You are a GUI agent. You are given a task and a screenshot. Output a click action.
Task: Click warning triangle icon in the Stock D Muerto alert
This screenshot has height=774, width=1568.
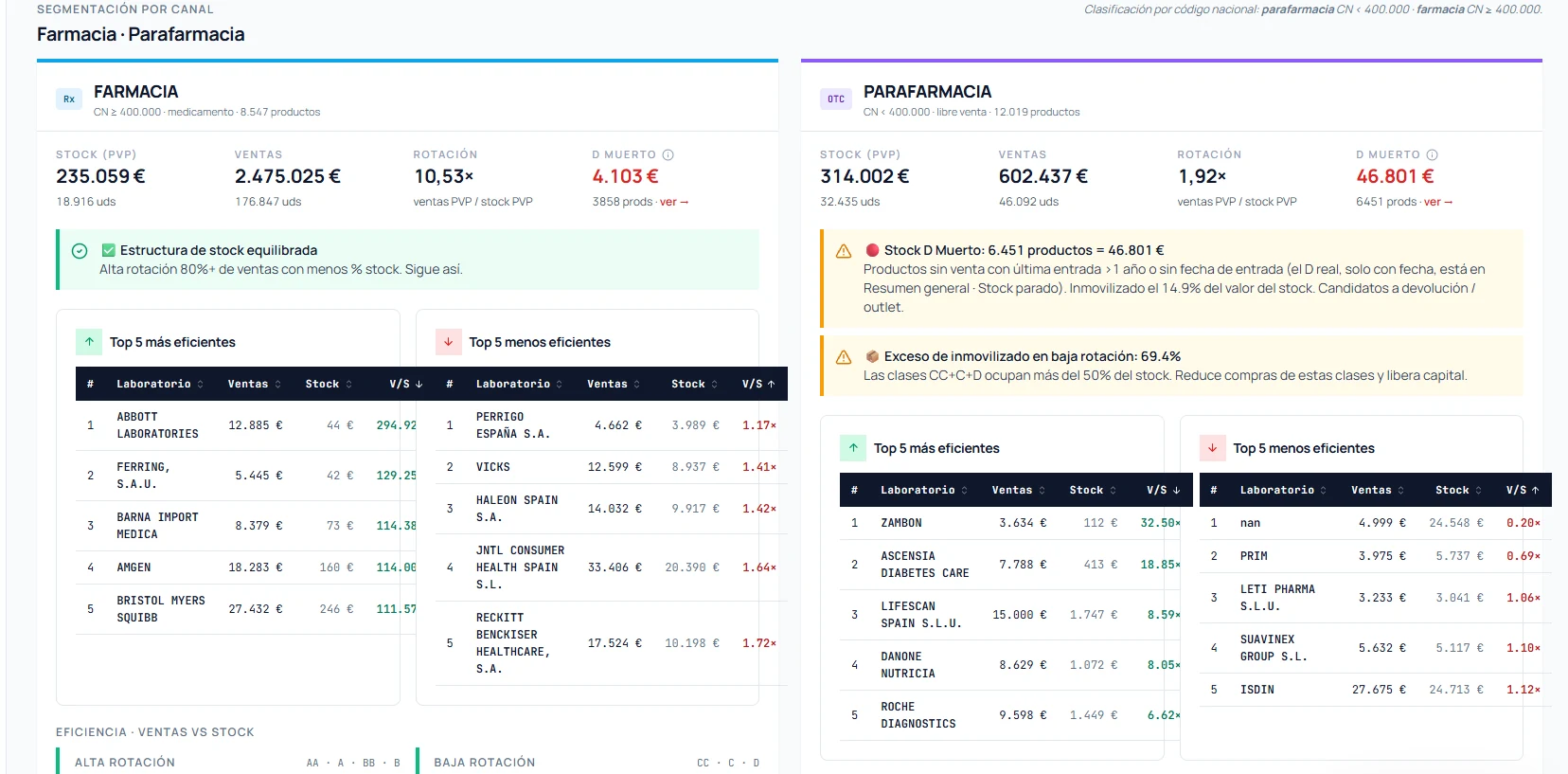tap(844, 251)
